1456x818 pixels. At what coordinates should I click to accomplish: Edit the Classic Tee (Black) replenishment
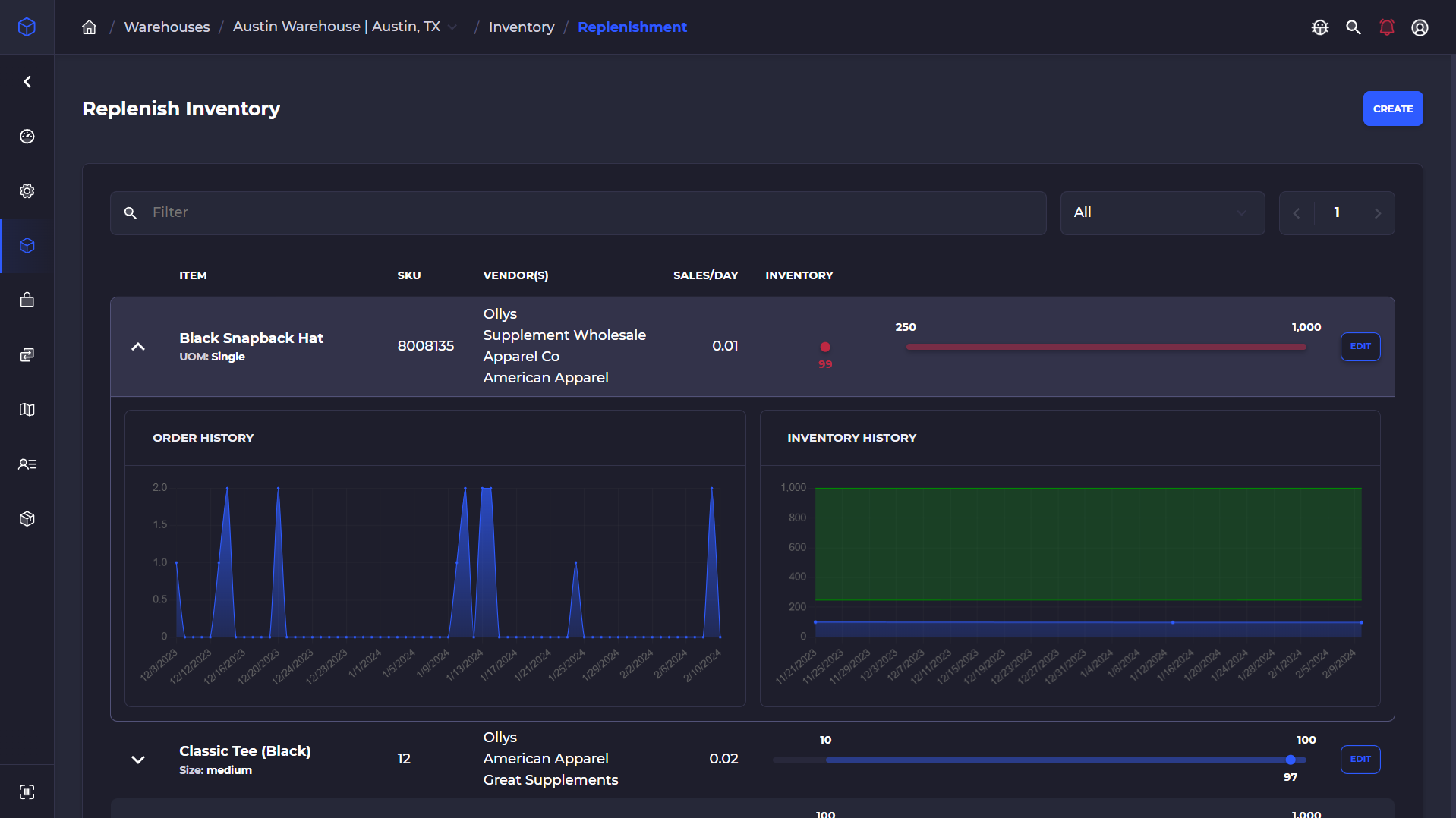[1360, 760]
